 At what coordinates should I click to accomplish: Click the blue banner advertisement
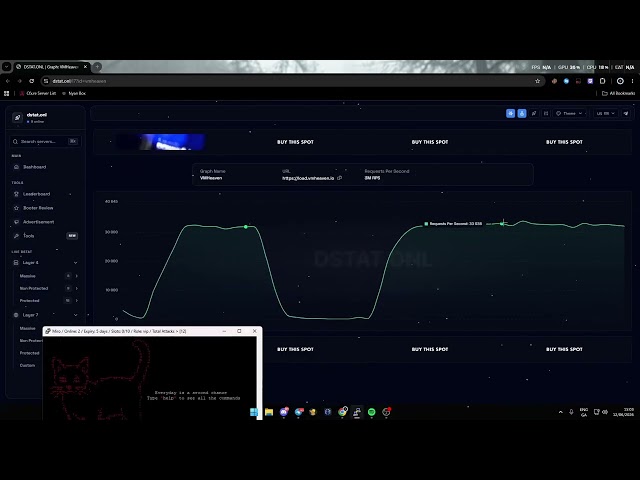pyautogui.click(x=161, y=142)
